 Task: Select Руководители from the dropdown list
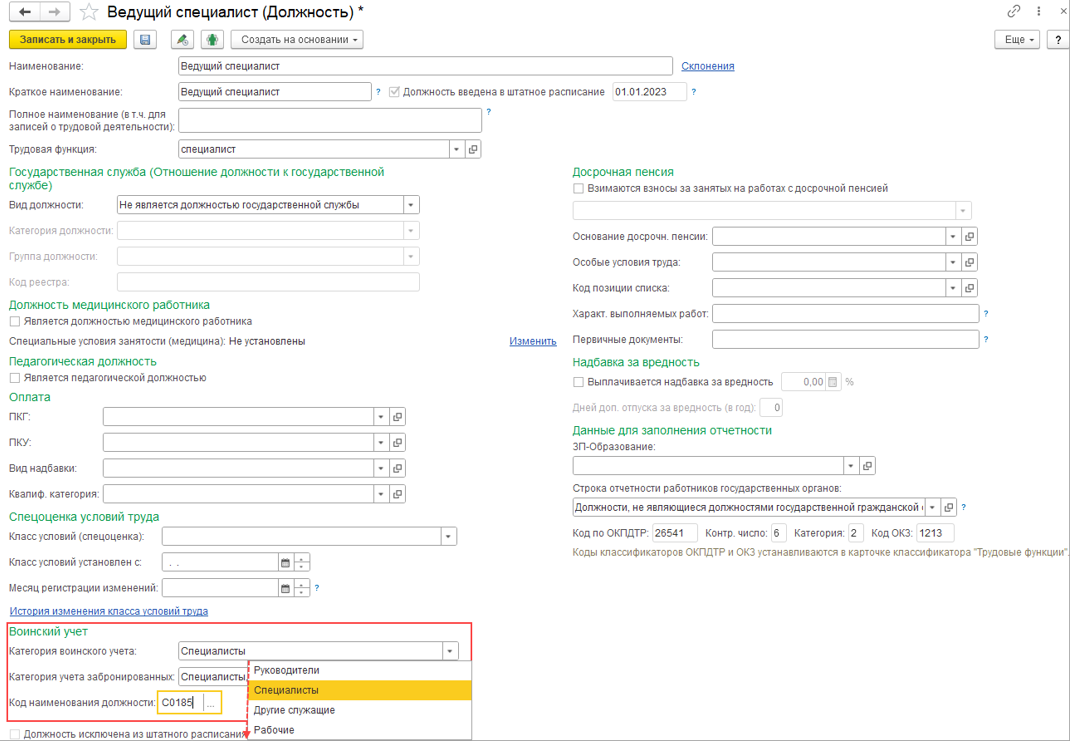(x=287, y=670)
